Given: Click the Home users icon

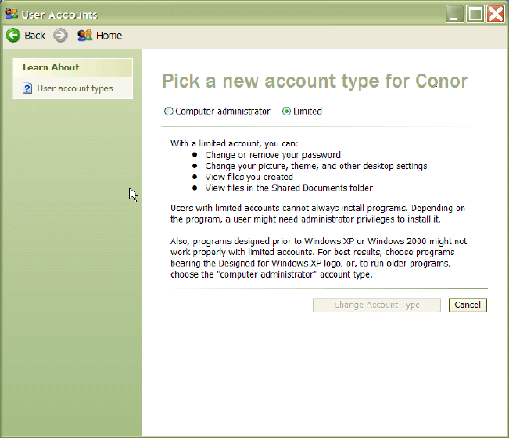Looking at the screenshot, I should coord(85,35).
